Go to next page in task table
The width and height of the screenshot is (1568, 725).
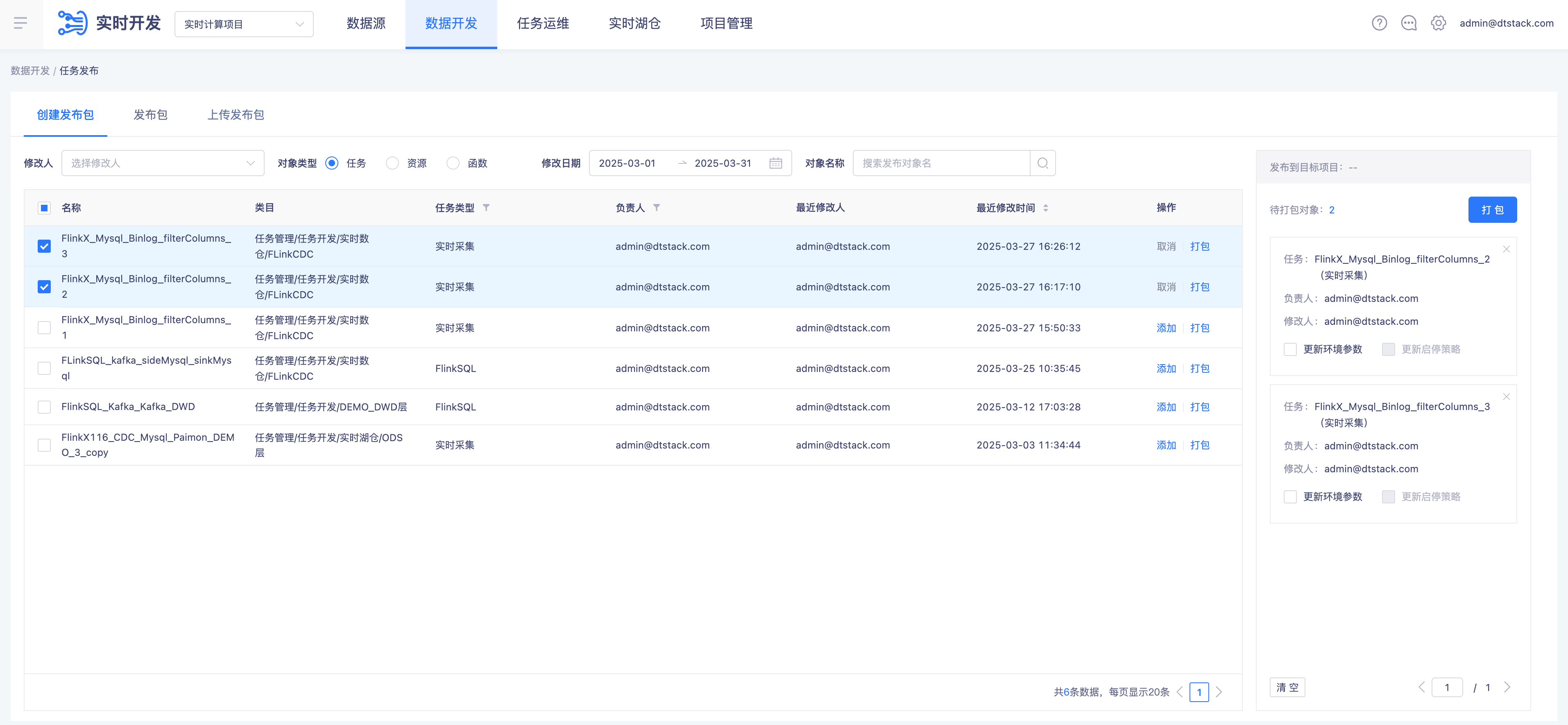(x=1219, y=692)
